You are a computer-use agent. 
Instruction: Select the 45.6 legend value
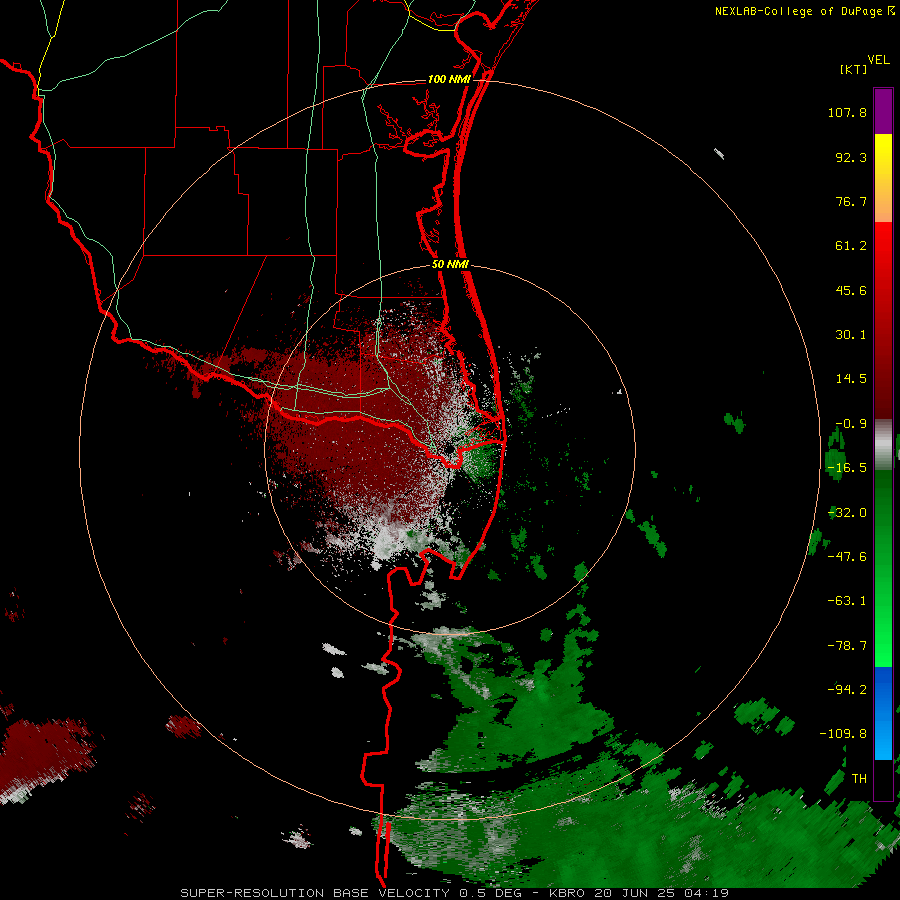tap(851, 290)
